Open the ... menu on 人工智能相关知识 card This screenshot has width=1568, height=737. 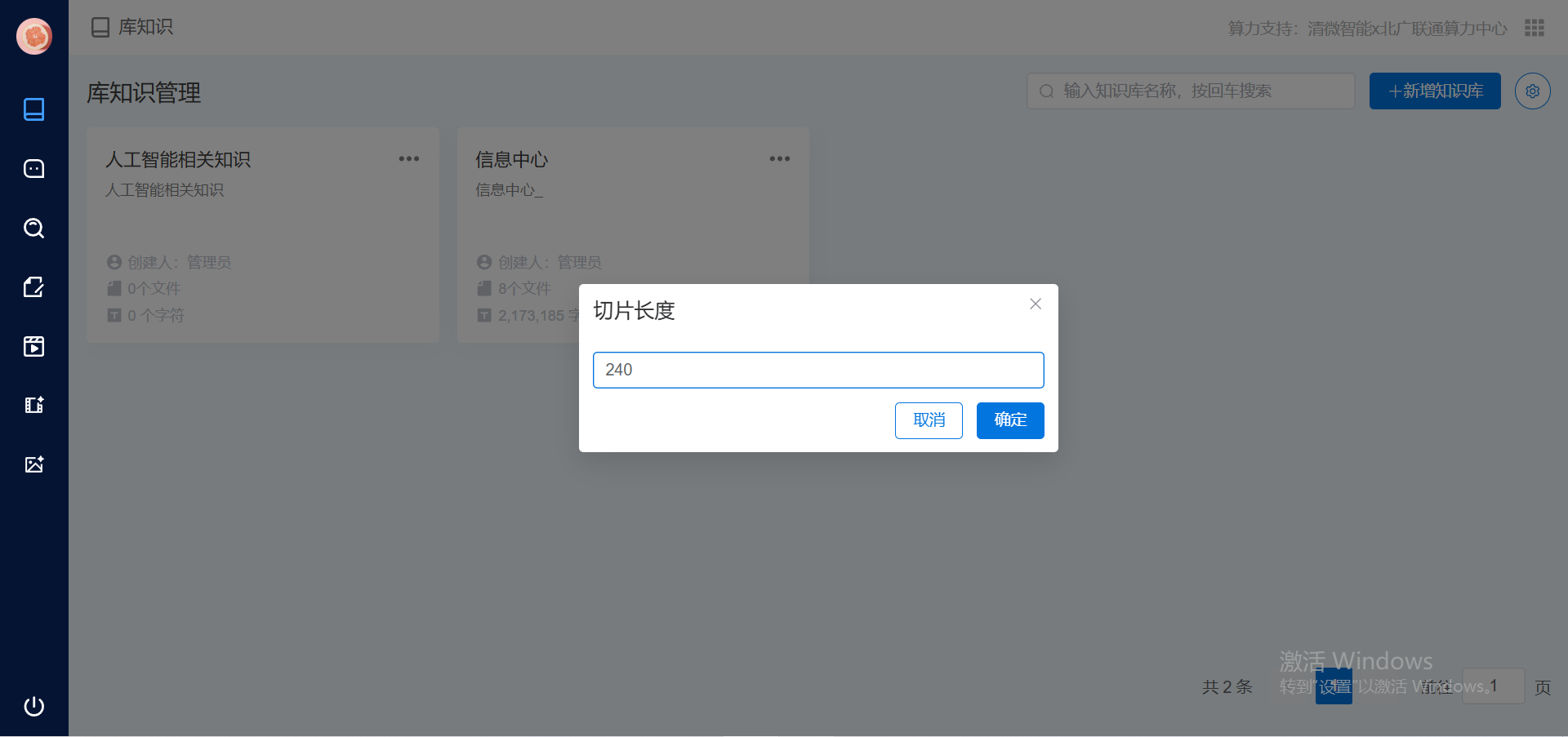[x=408, y=158]
